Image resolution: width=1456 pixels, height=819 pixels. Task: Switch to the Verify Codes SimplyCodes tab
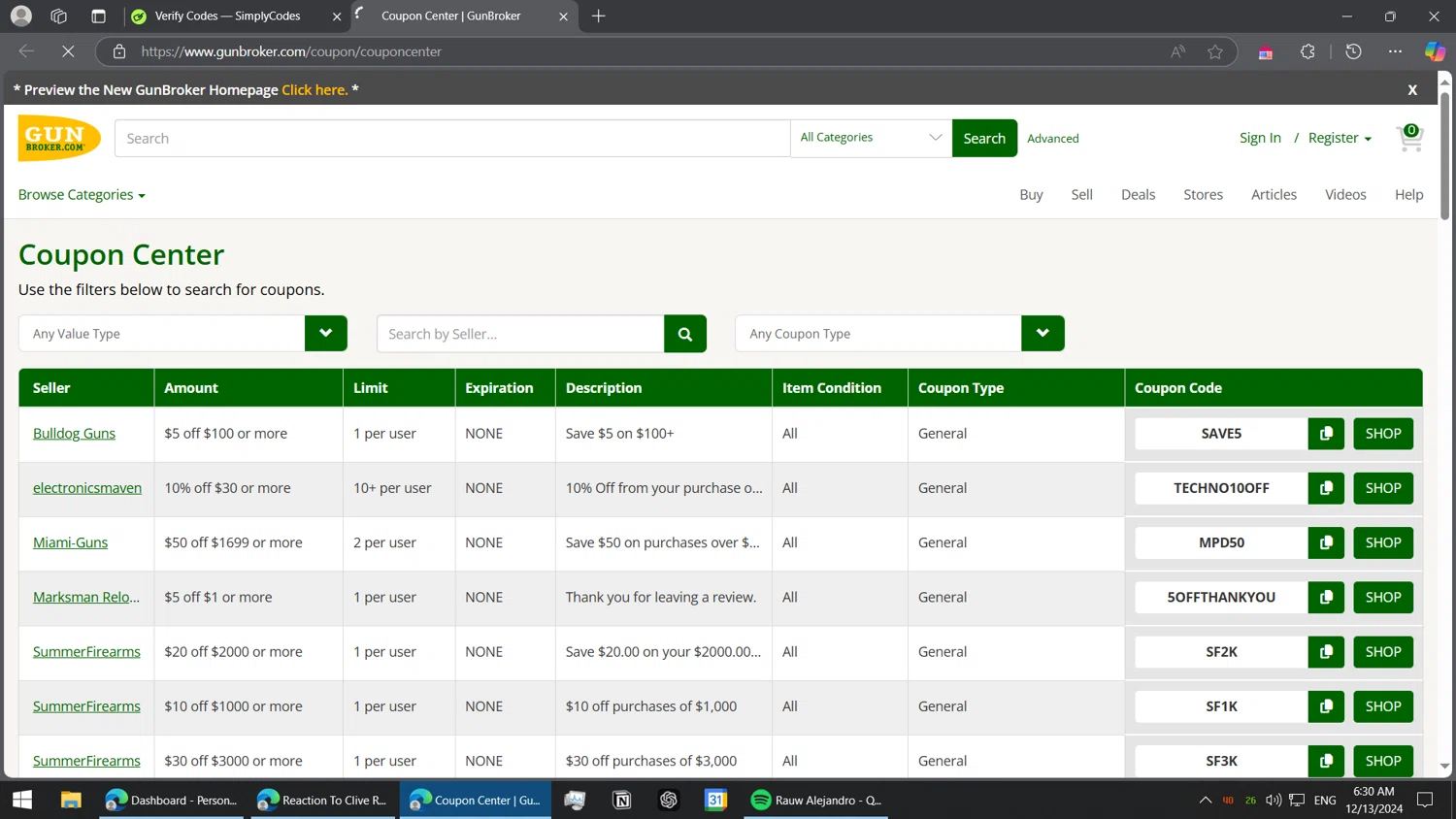point(227,16)
